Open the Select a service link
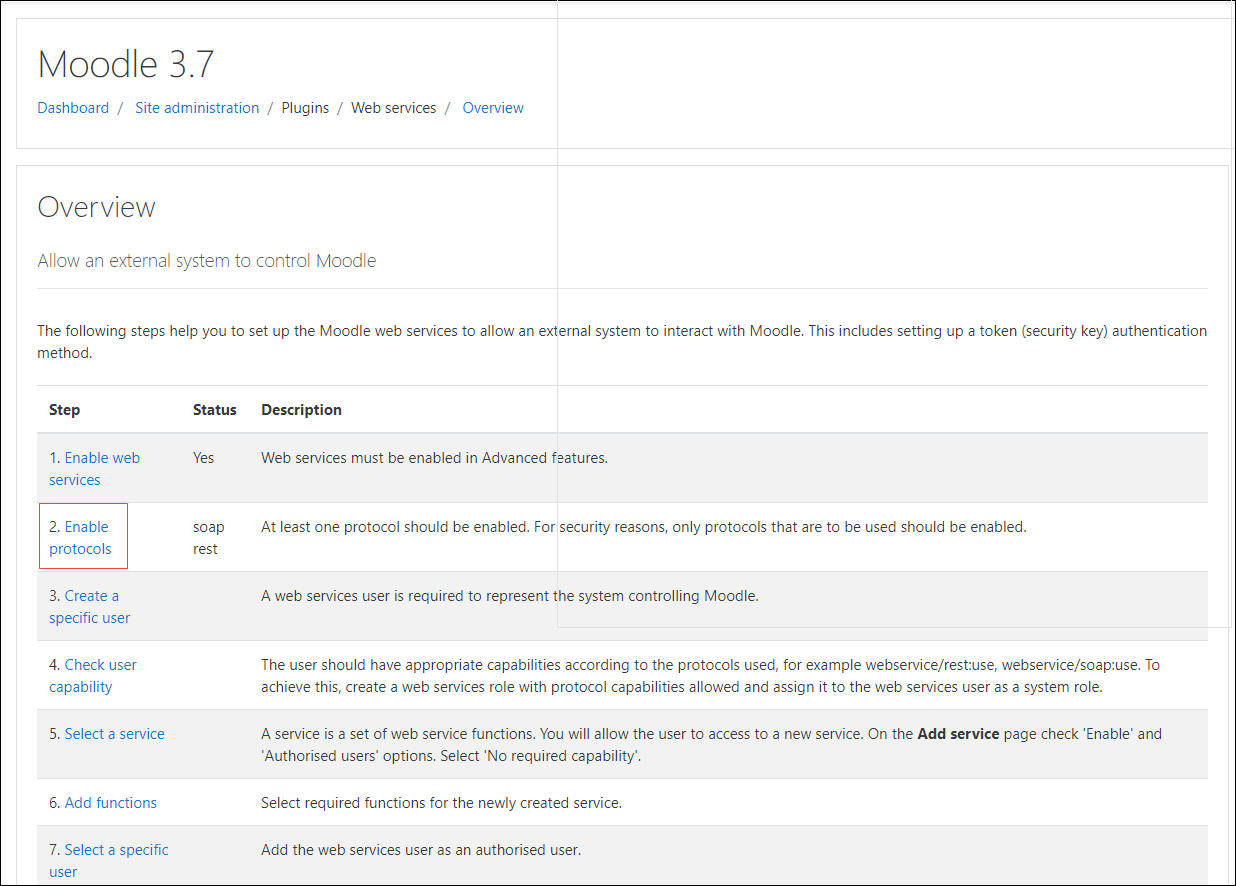1236x886 pixels. coord(115,734)
